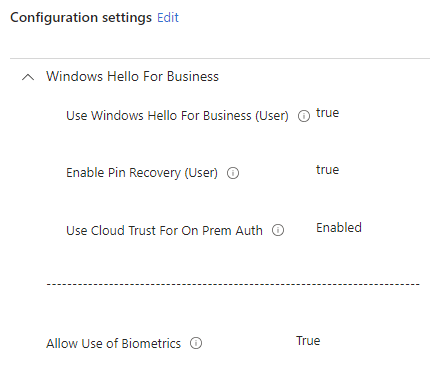This screenshot has width=430, height=375.
Task: Click the true value for Use Windows Hello
Action: (327, 113)
